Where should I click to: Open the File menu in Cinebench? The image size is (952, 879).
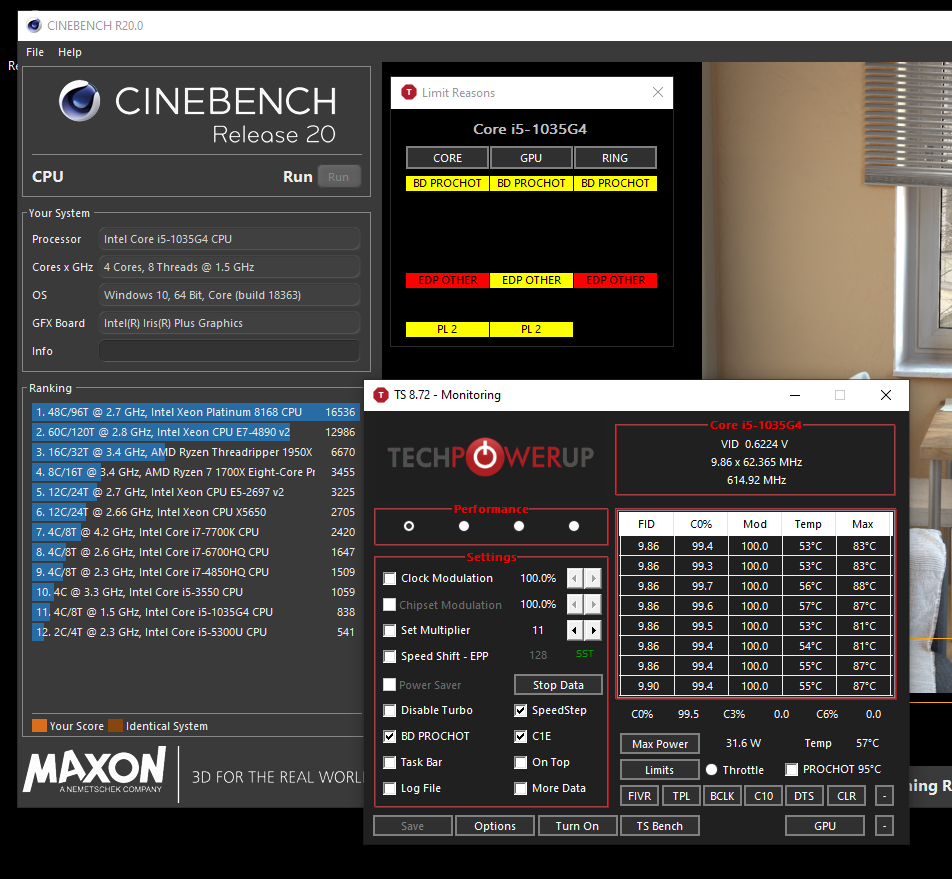point(35,52)
